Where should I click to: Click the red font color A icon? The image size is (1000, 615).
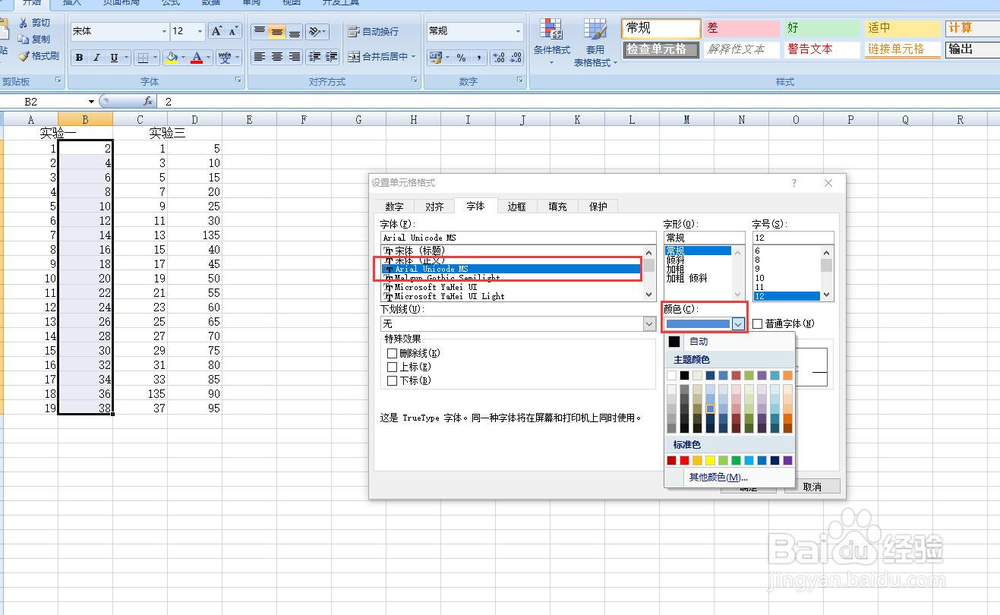[196, 57]
